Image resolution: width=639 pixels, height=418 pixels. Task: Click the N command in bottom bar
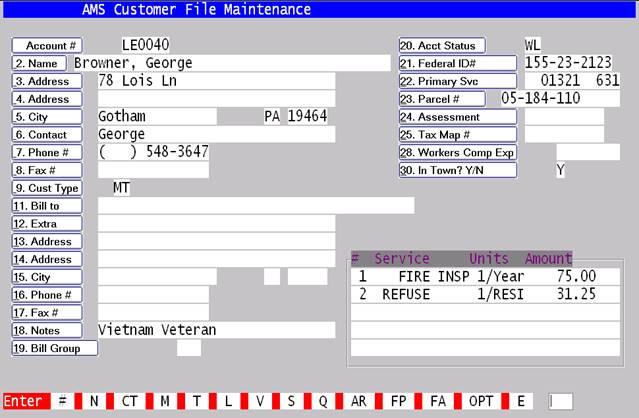click(x=96, y=401)
